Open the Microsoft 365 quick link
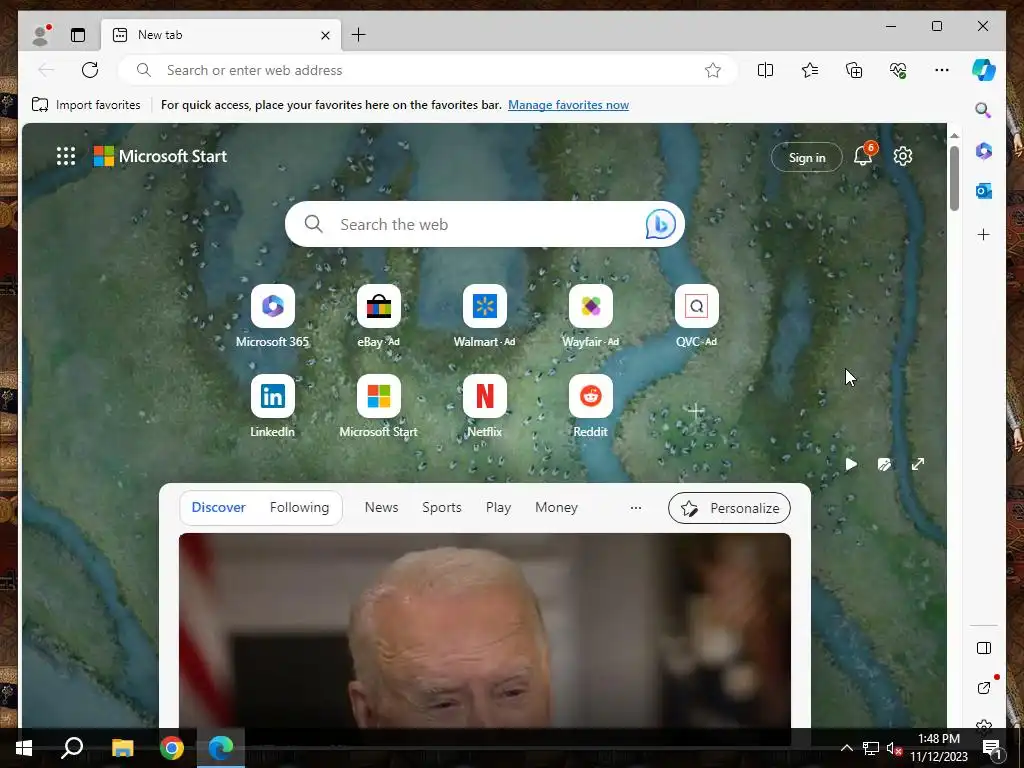The image size is (1024, 768). click(x=272, y=316)
